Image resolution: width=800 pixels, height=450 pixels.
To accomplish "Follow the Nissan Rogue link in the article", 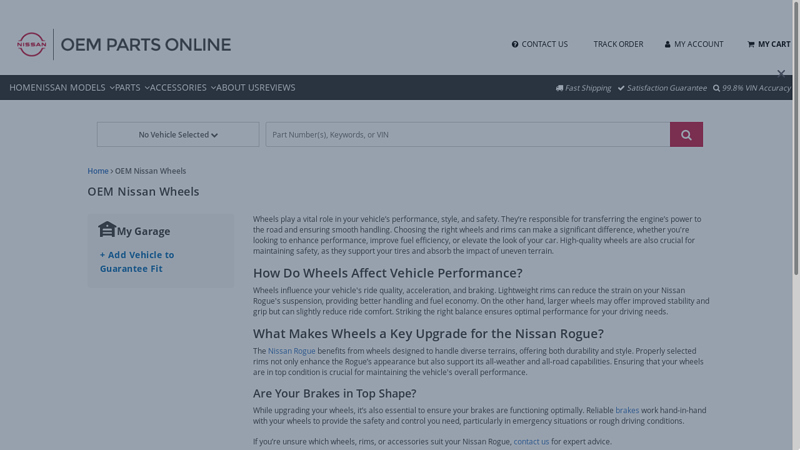I will point(292,351).
